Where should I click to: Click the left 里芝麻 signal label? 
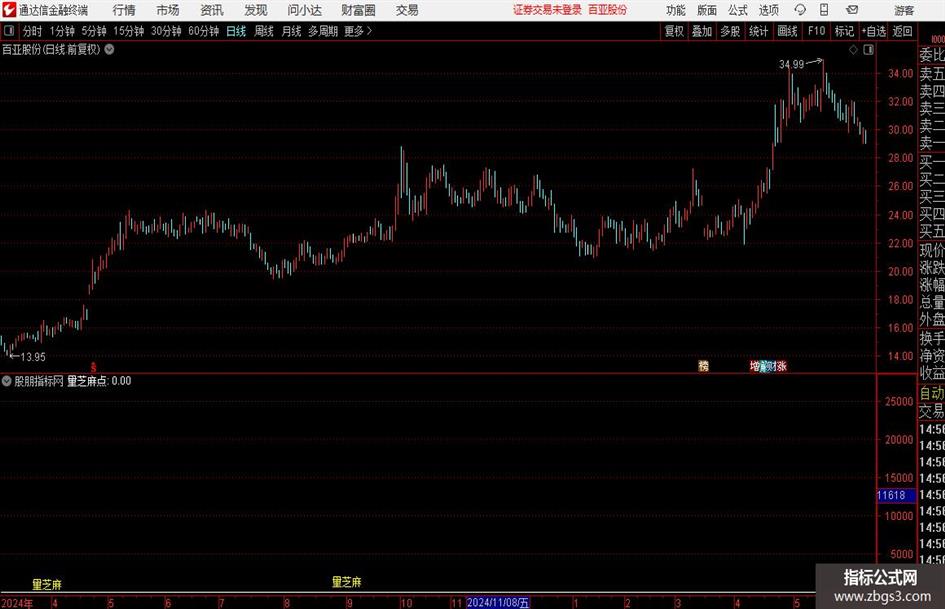pyautogui.click(x=47, y=584)
